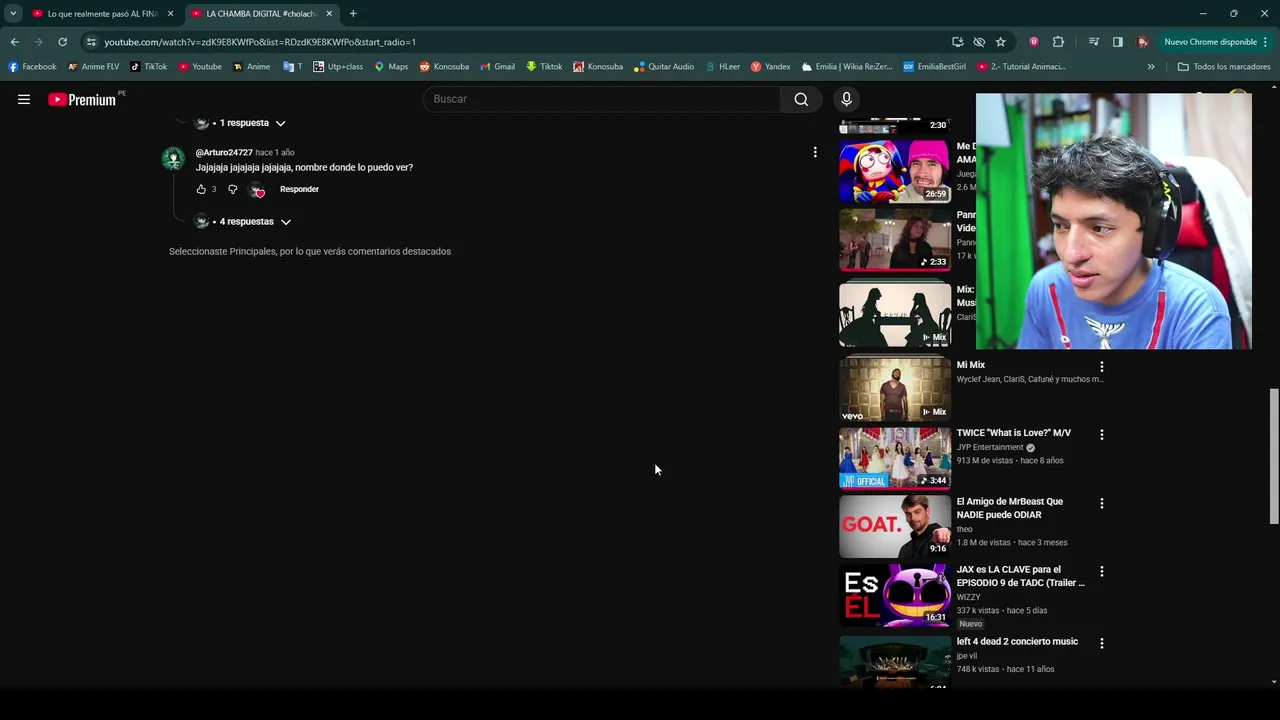Screen dimensions: 1280x720
Task: Bookmark this page with the star icon
Action: [x=1000, y=42]
